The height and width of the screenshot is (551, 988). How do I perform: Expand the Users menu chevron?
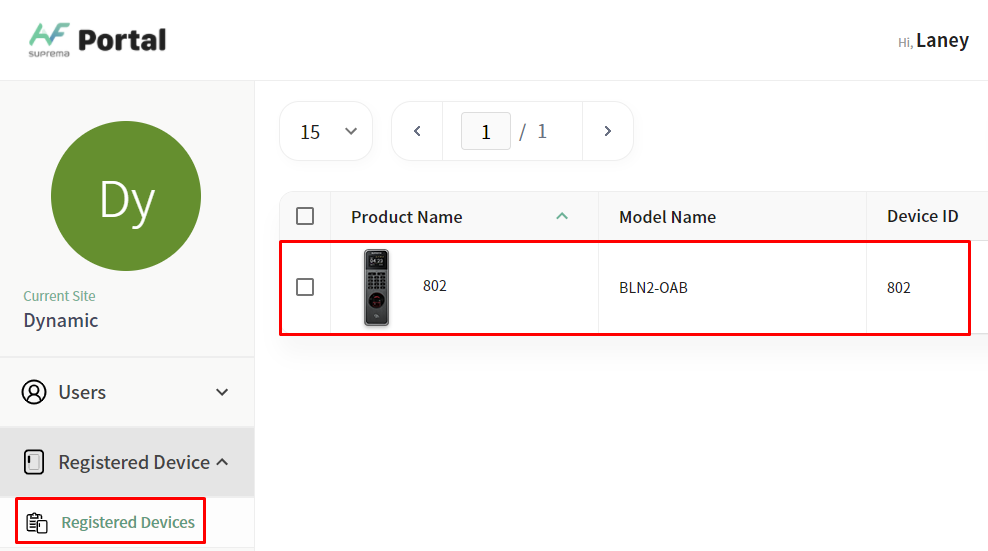tap(222, 392)
